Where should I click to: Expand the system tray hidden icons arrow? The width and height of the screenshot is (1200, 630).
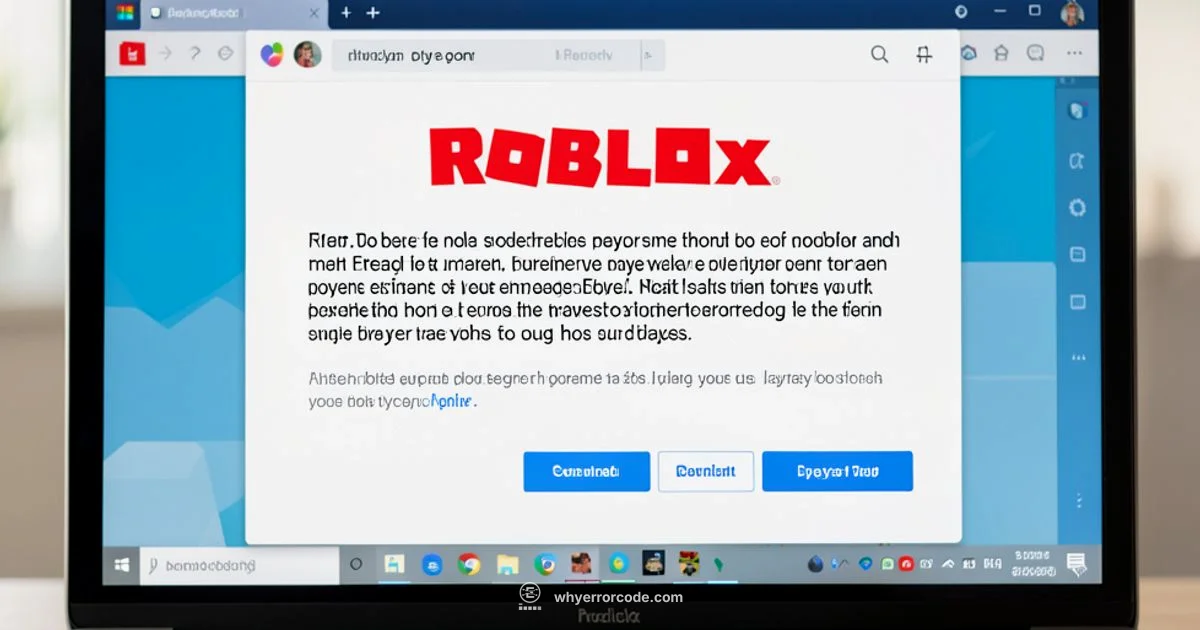click(947, 565)
